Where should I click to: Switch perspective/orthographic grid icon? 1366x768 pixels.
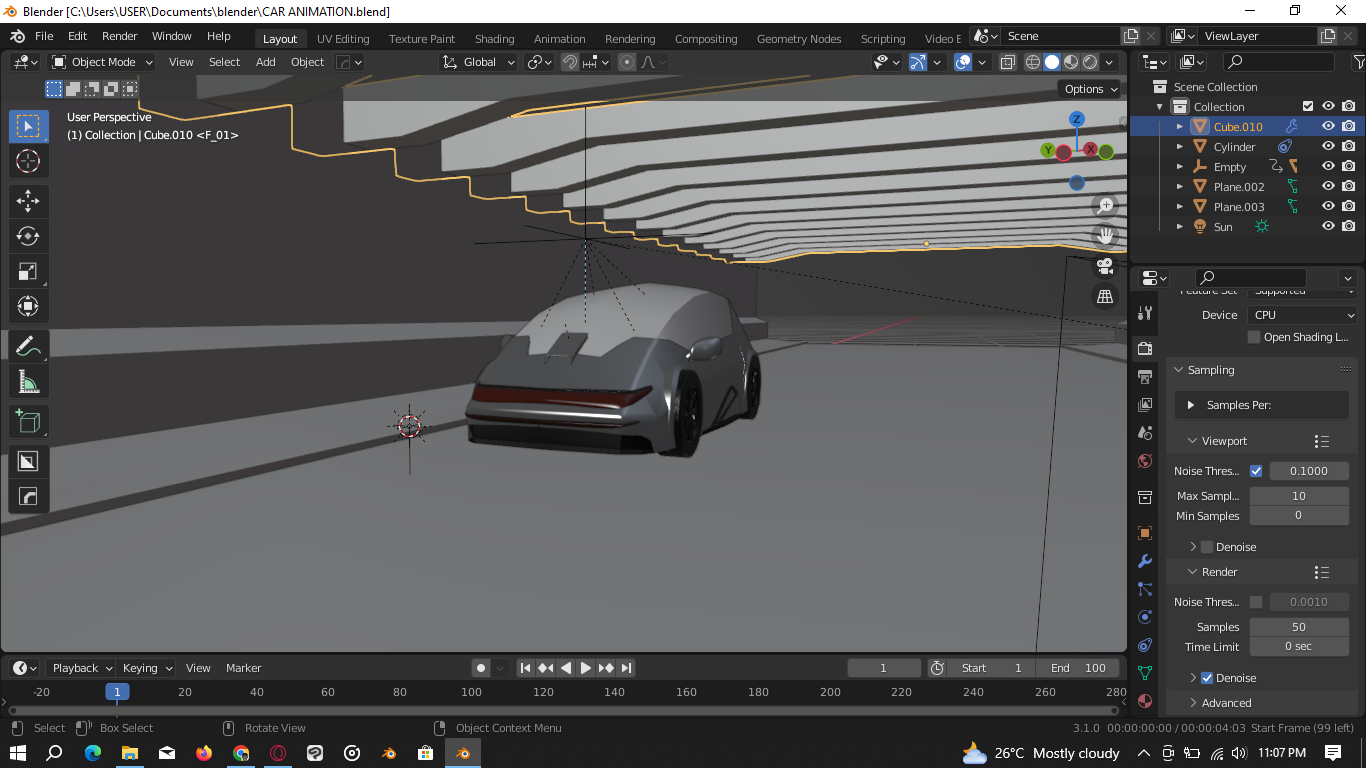point(1105,297)
